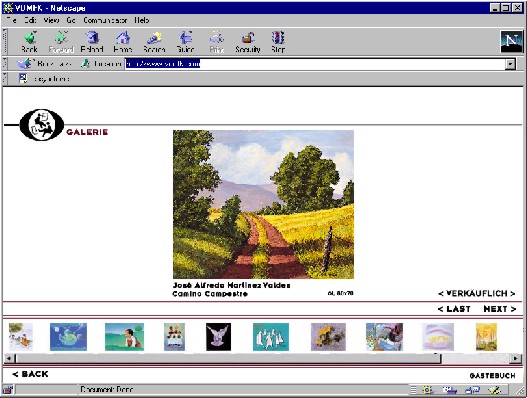Select the yellow flowers on grey thumbnail

click(328, 337)
